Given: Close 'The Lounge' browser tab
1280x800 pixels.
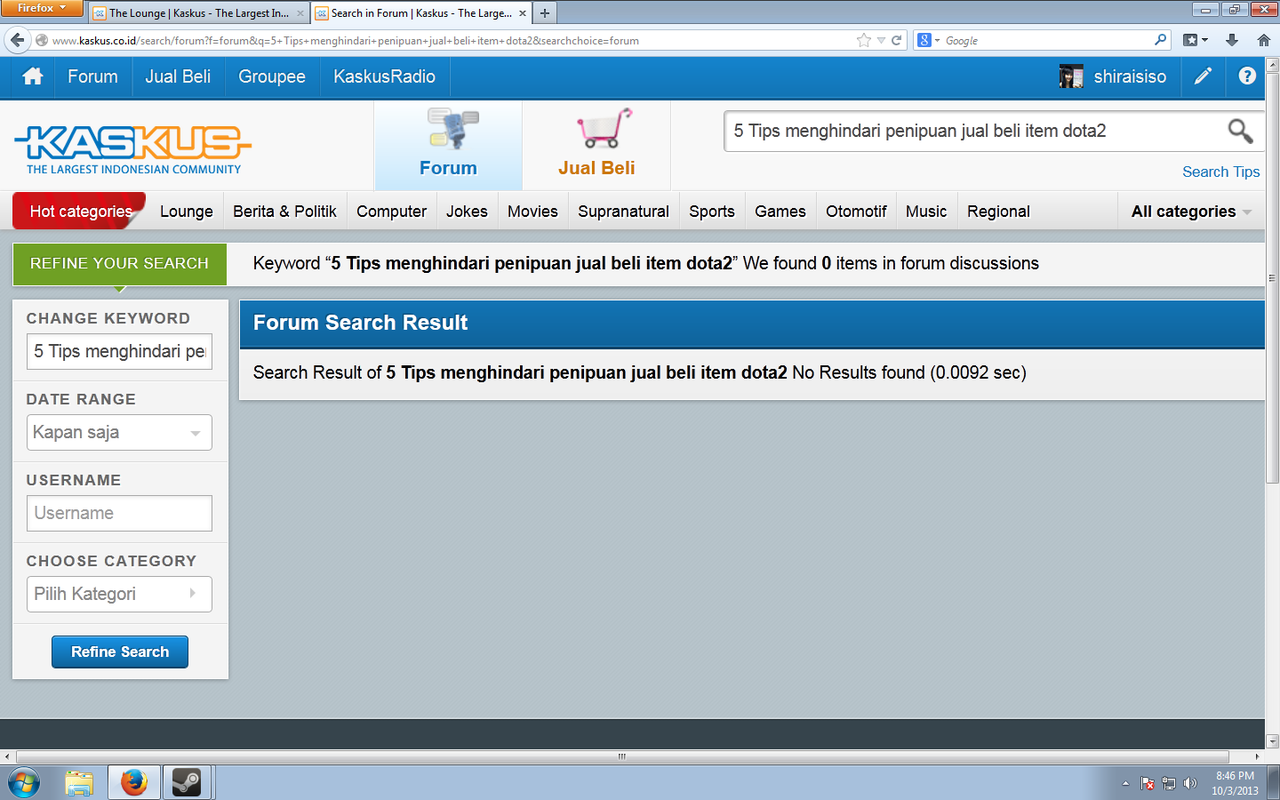Looking at the screenshot, I should click(x=300, y=13).
